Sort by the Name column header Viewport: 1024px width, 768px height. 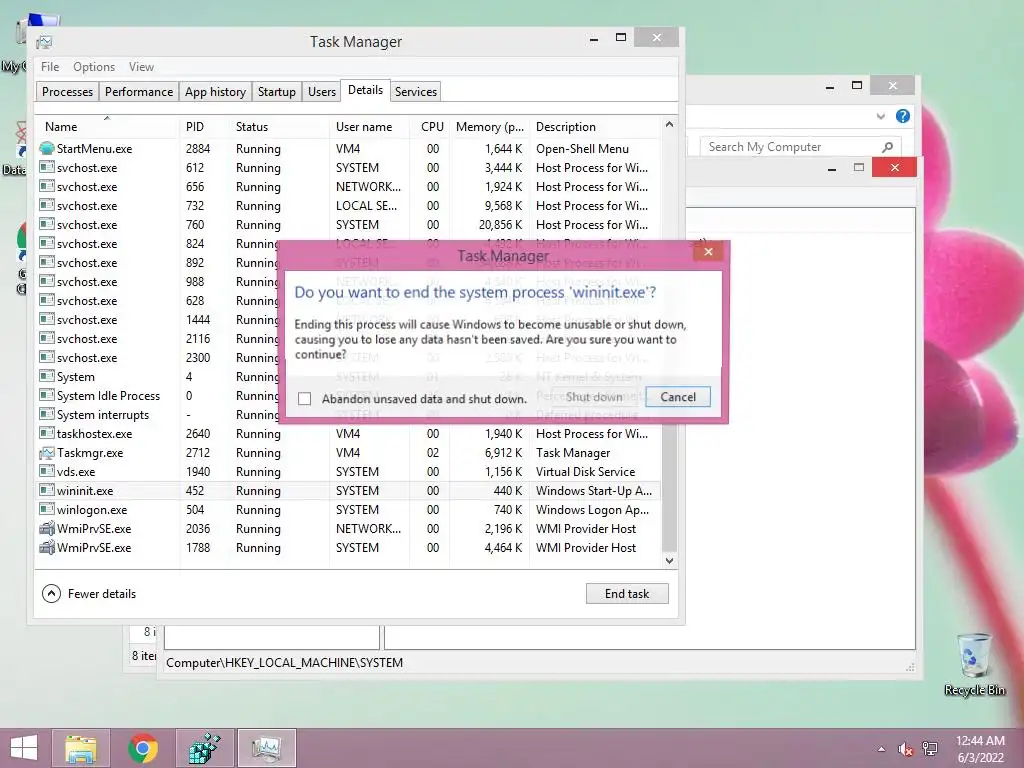point(108,127)
